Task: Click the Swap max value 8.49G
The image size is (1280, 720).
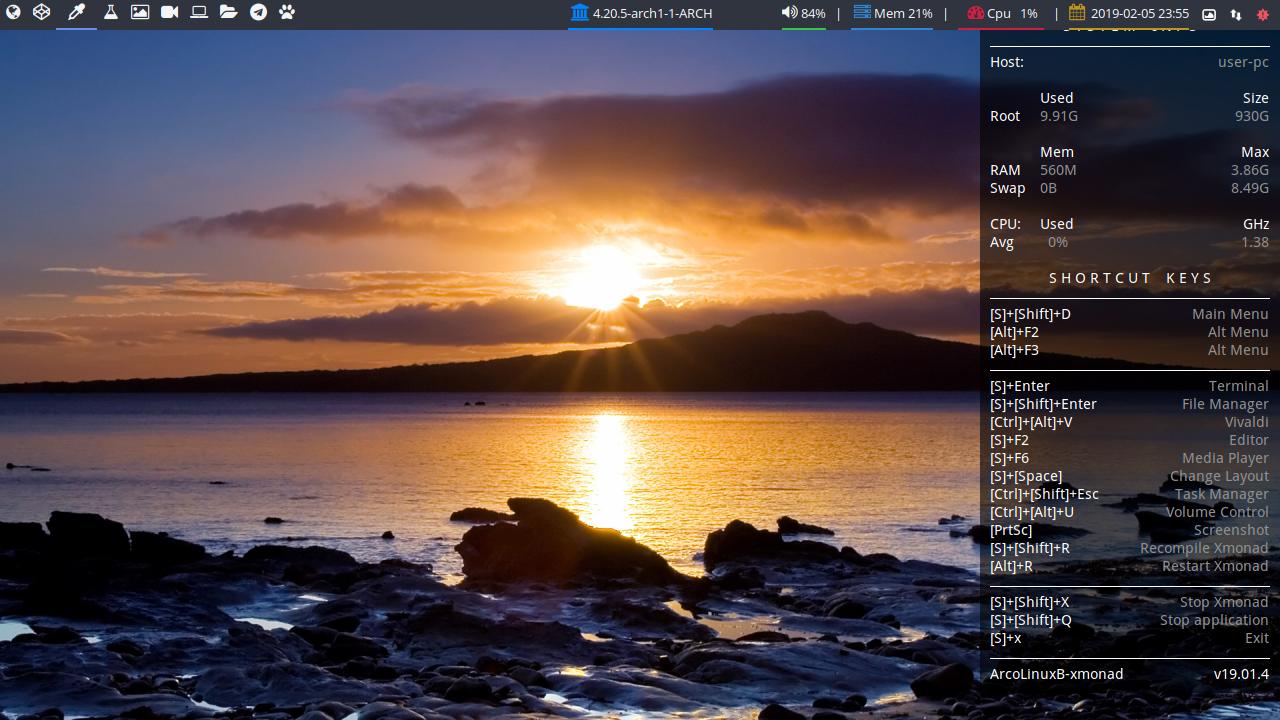Action: pos(1250,188)
